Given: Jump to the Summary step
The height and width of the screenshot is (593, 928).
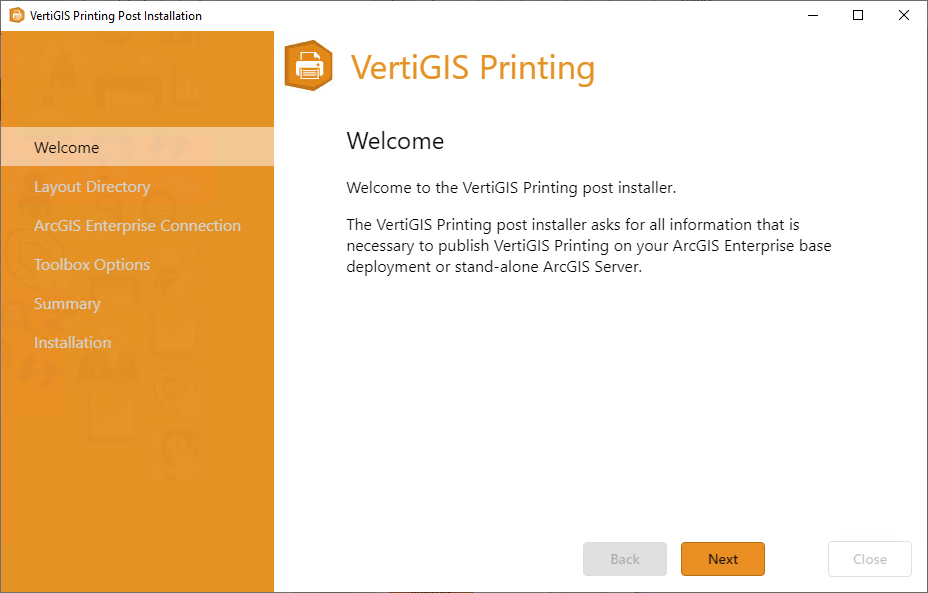Looking at the screenshot, I should 67,303.
